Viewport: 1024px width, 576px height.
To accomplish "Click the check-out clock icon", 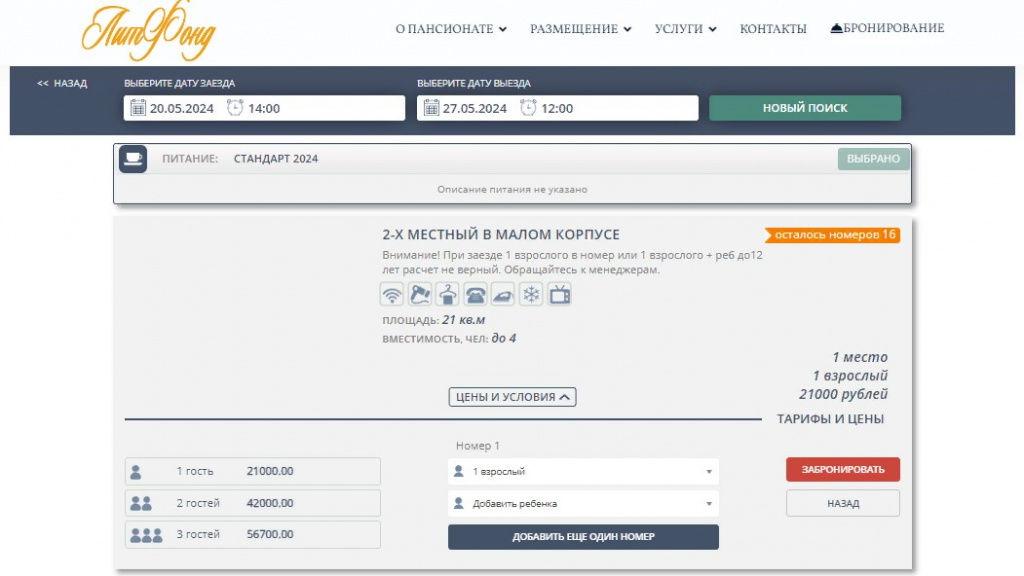I will tap(527, 108).
